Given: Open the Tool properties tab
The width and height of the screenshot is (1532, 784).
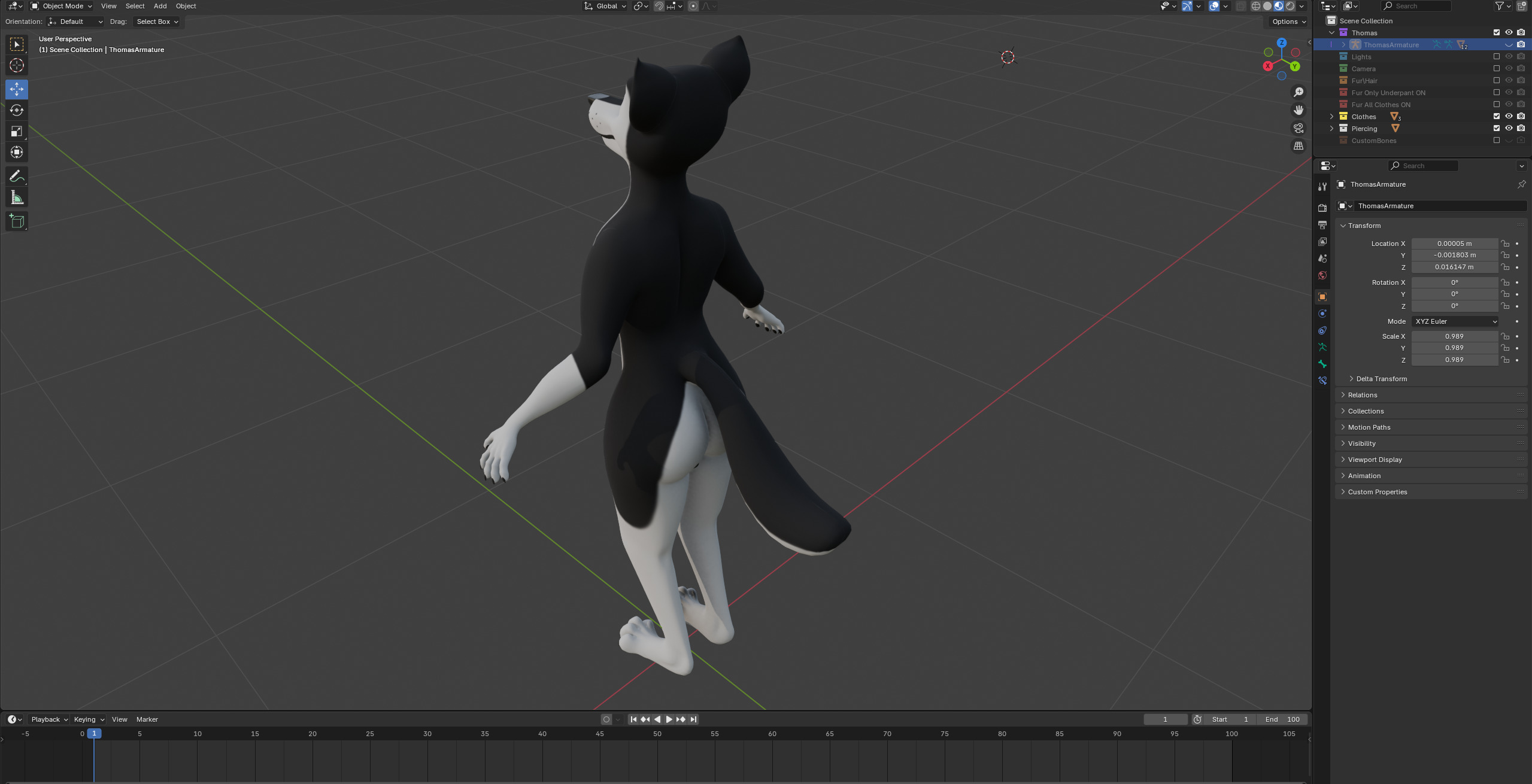Looking at the screenshot, I should click(x=1322, y=187).
